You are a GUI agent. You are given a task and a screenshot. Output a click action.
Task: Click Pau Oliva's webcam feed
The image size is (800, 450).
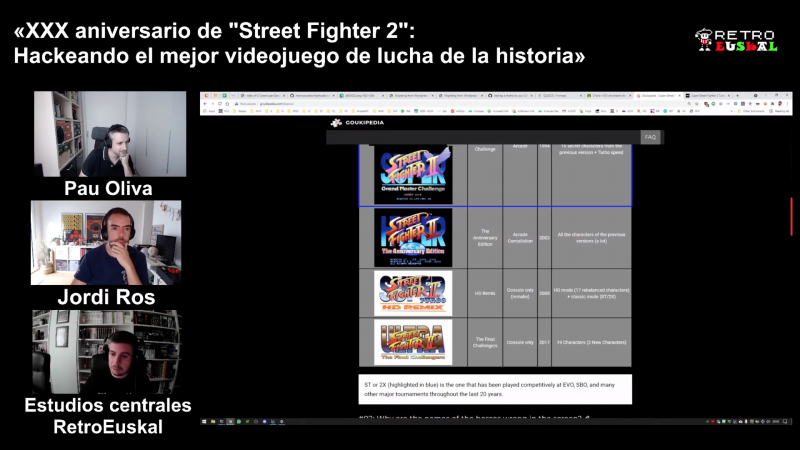tap(110, 134)
